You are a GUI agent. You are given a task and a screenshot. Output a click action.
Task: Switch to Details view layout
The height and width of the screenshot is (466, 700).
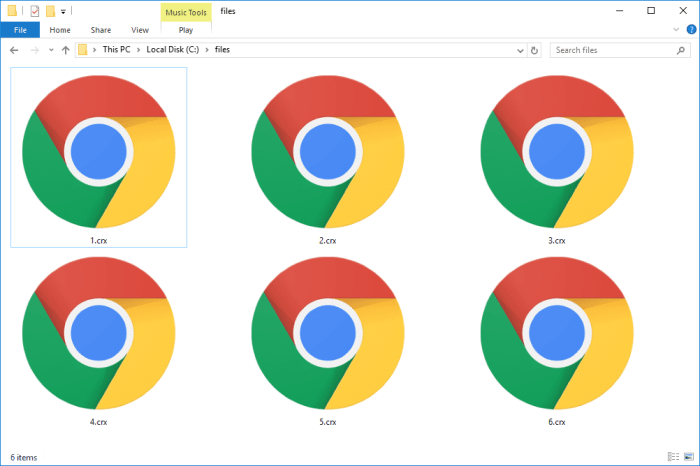coord(672,457)
